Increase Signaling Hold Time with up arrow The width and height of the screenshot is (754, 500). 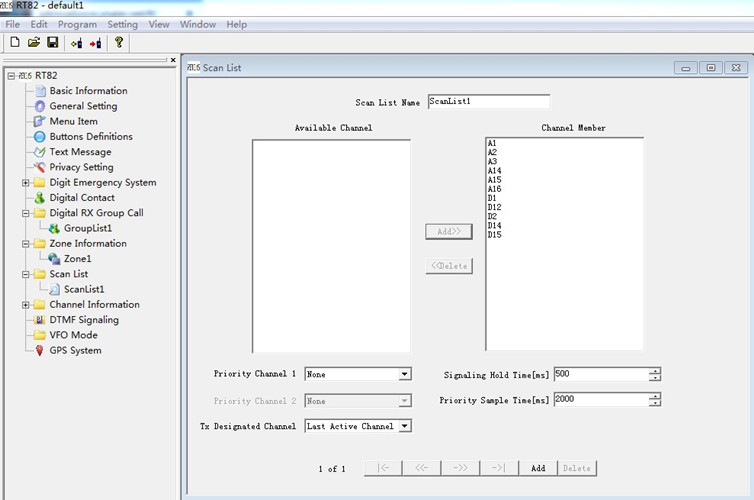(655, 371)
